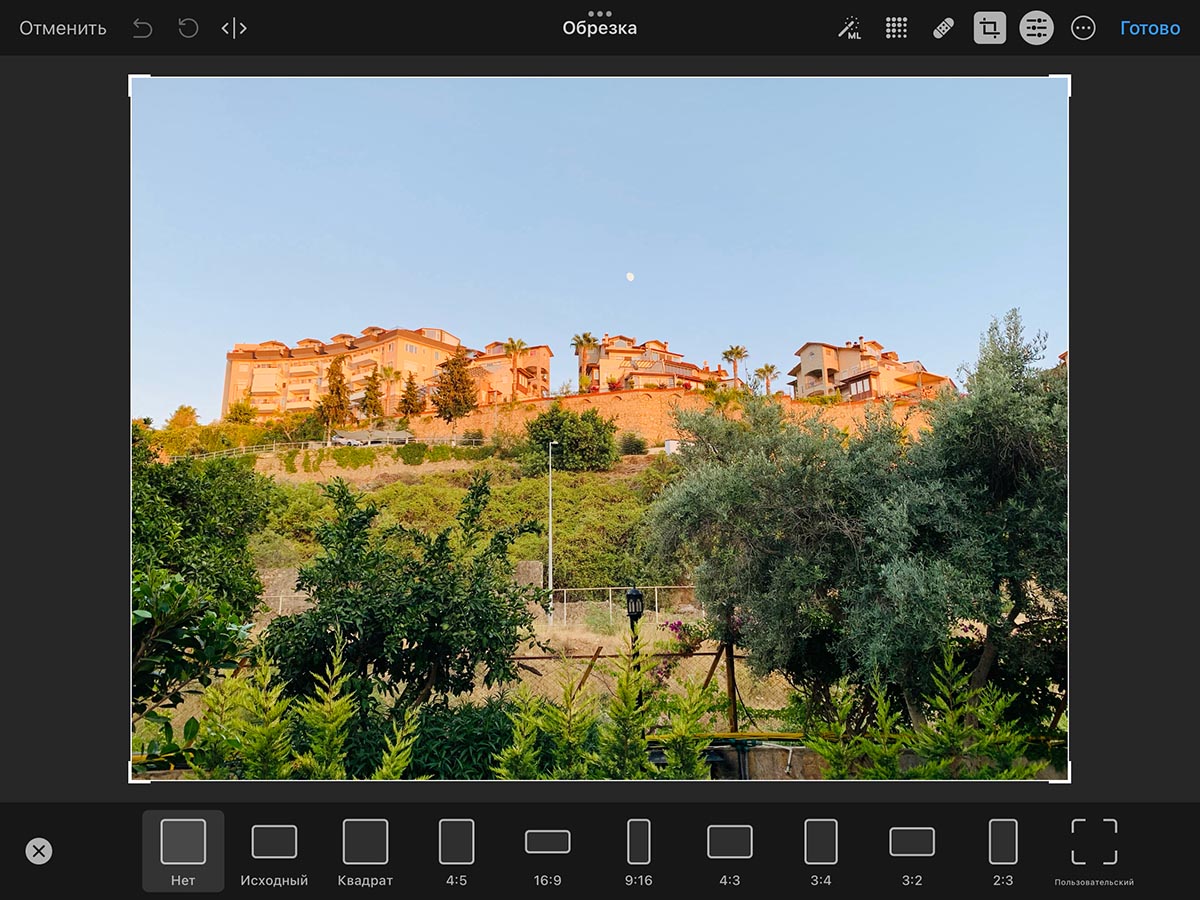1200x900 pixels.
Task: Choose the Исходный aspect ratio
Action: (x=274, y=851)
